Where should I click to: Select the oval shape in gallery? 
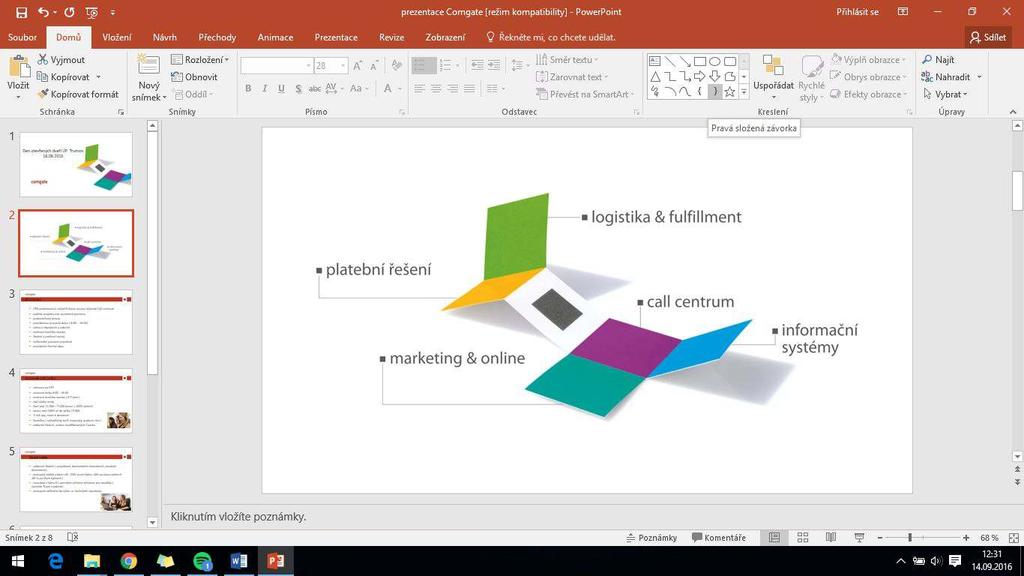(x=714, y=61)
